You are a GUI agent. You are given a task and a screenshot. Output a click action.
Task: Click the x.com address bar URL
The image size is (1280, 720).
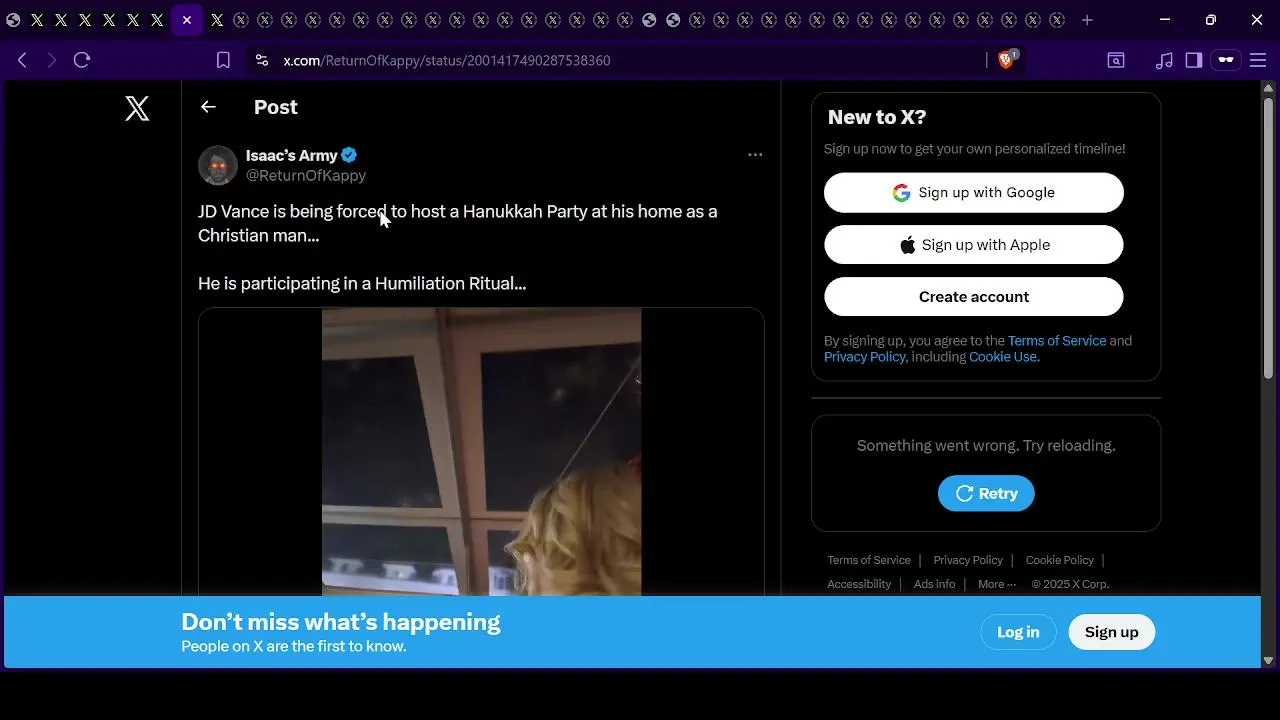coord(447,60)
